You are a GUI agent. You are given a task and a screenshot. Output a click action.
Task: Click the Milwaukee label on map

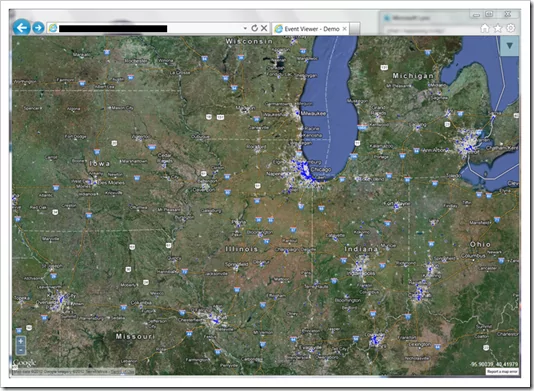tap(313, 113)
